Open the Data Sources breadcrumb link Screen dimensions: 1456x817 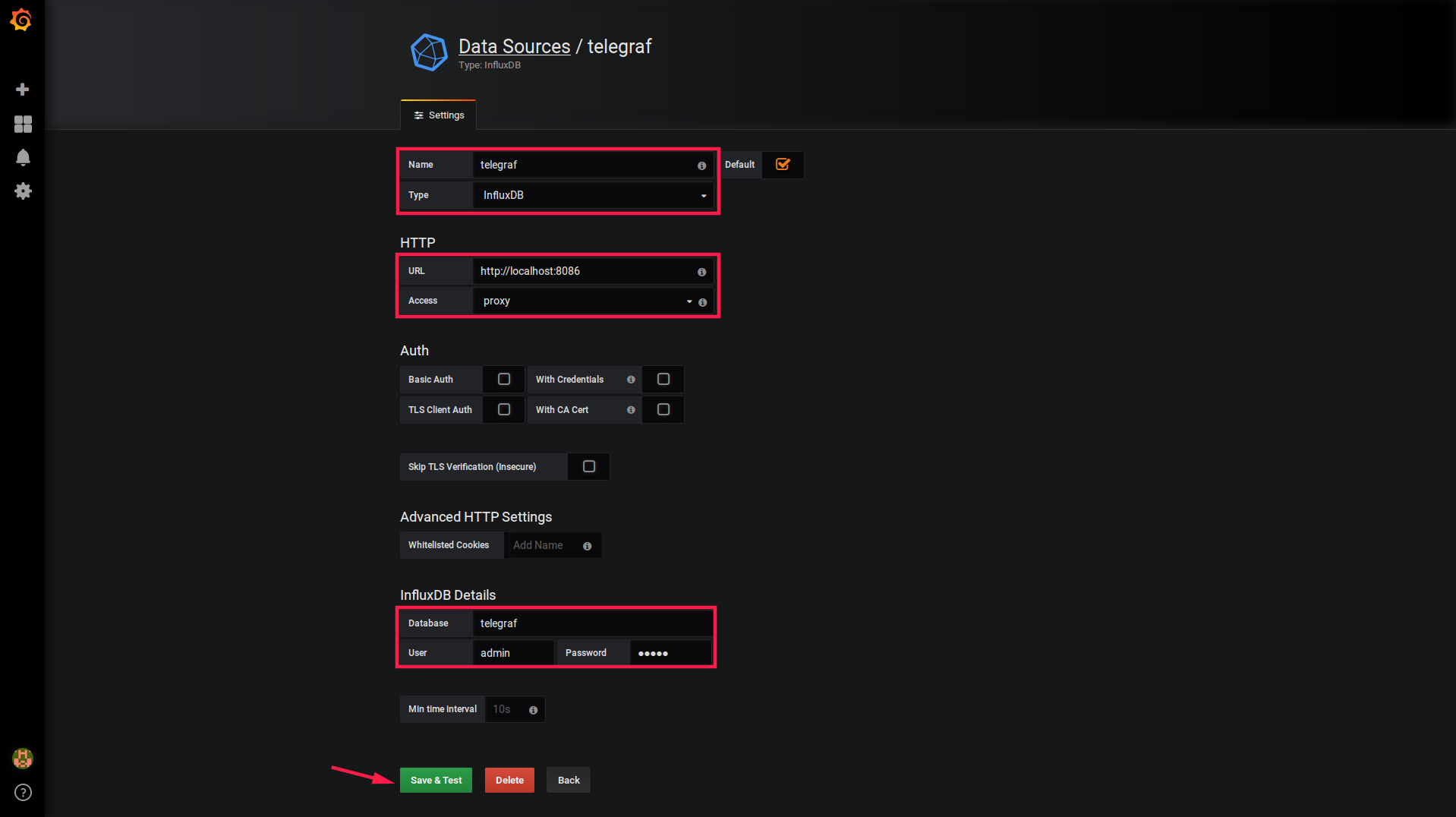click(x=514, y=46)
